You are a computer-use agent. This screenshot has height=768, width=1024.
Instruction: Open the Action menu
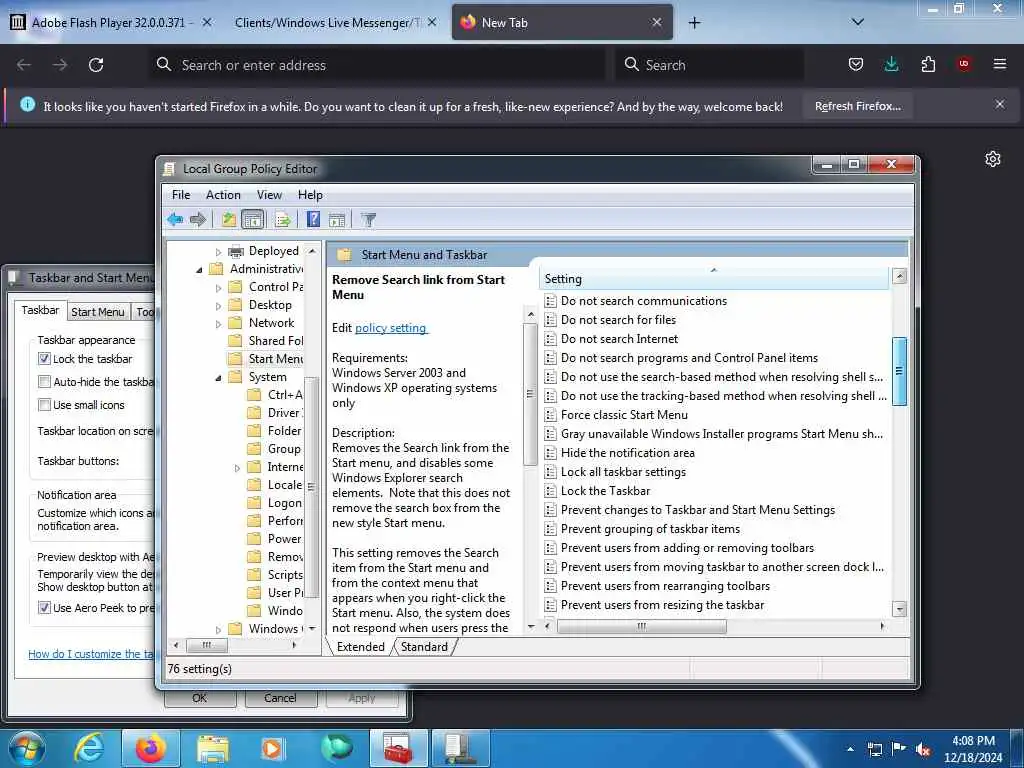223,195
